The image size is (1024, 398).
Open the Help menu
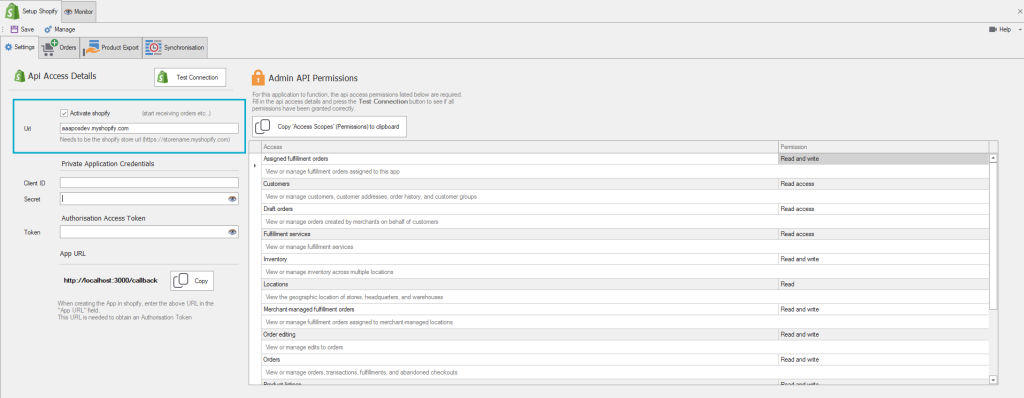pos(1001,29)
